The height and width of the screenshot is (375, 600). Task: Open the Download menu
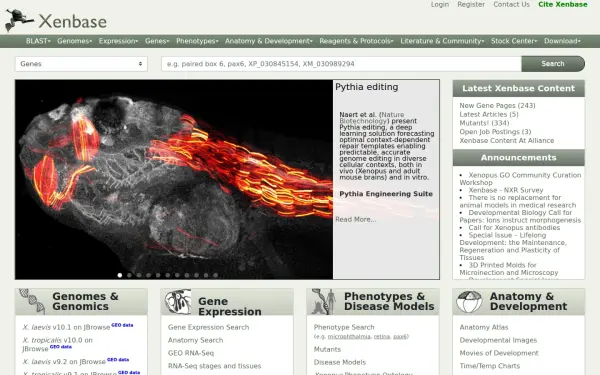click(x=562, y=41)
